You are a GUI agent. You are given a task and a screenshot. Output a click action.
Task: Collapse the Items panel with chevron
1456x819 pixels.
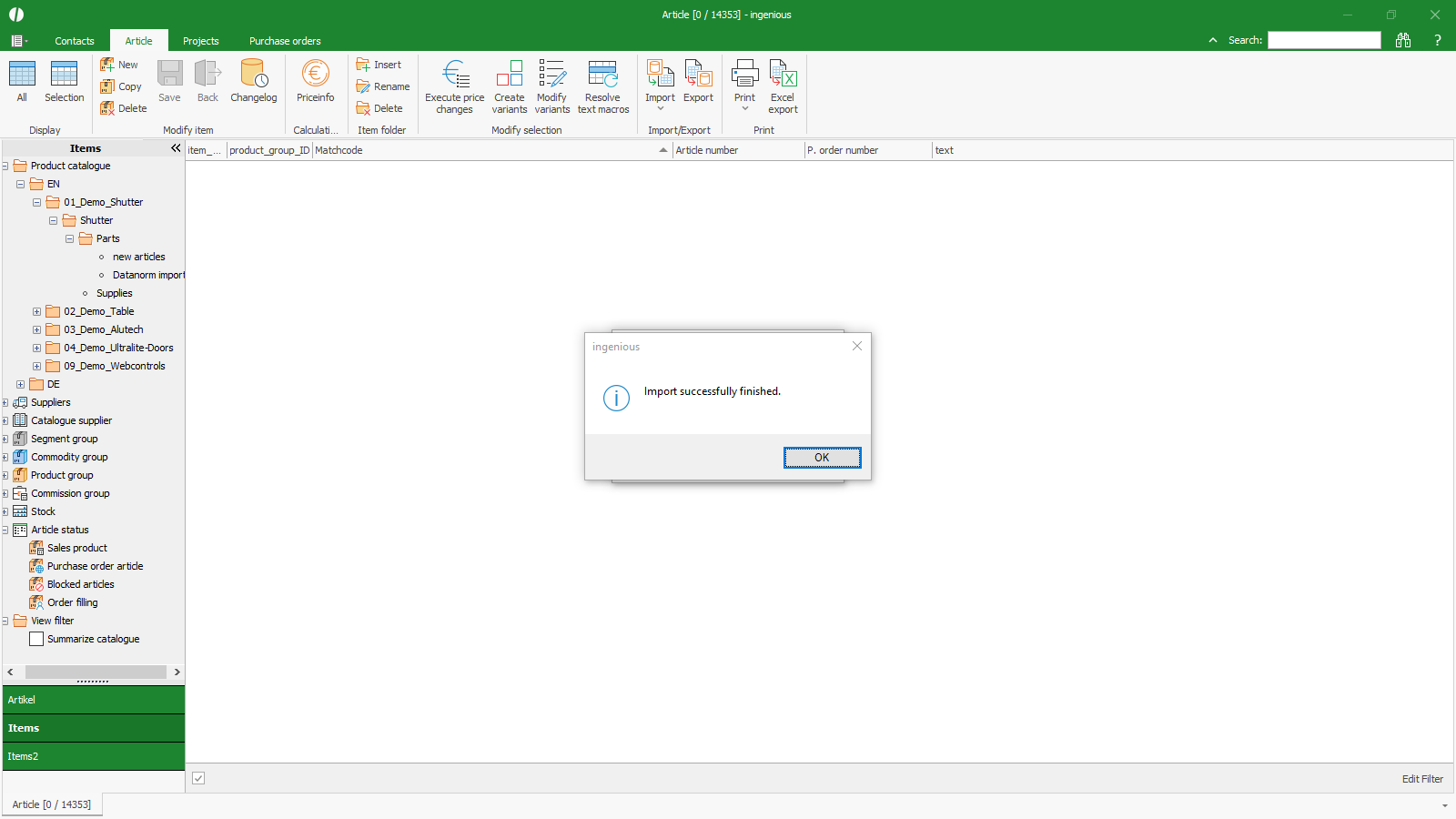click(x=176, y=148)
